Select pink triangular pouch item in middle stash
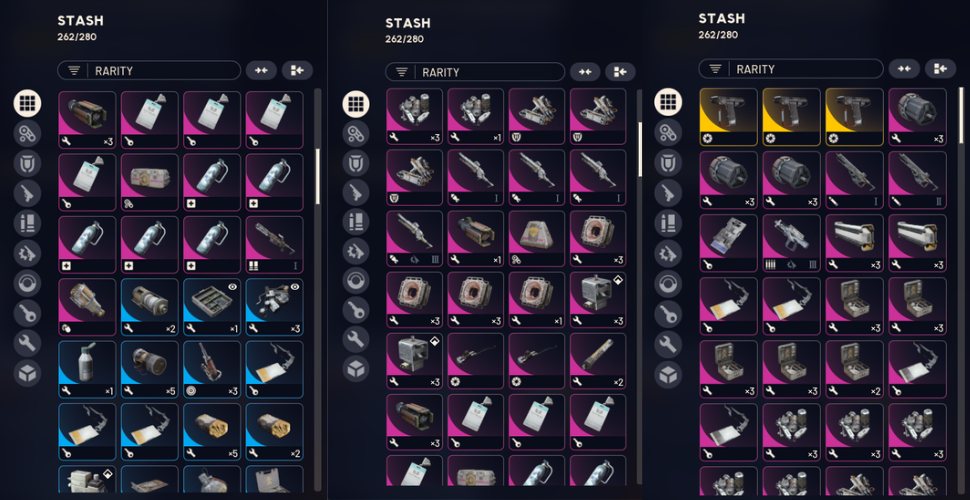Viewport: 970px width, 500px height. click(x=537, y=239)
